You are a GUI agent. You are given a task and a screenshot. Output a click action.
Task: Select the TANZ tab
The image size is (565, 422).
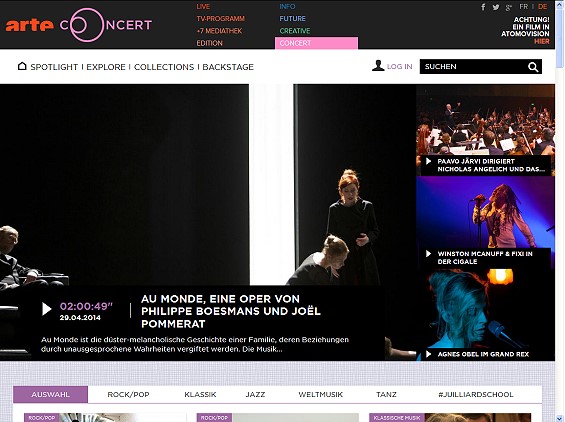386,395
